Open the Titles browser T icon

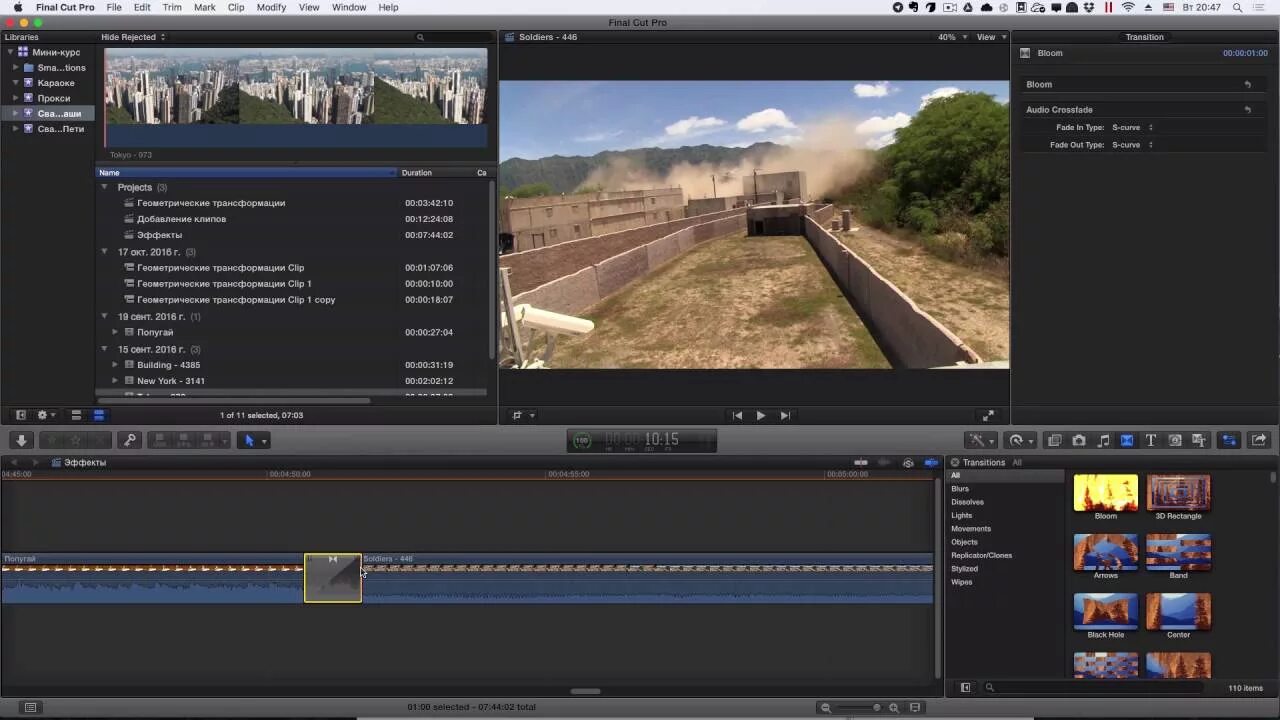click(1151, 440)
